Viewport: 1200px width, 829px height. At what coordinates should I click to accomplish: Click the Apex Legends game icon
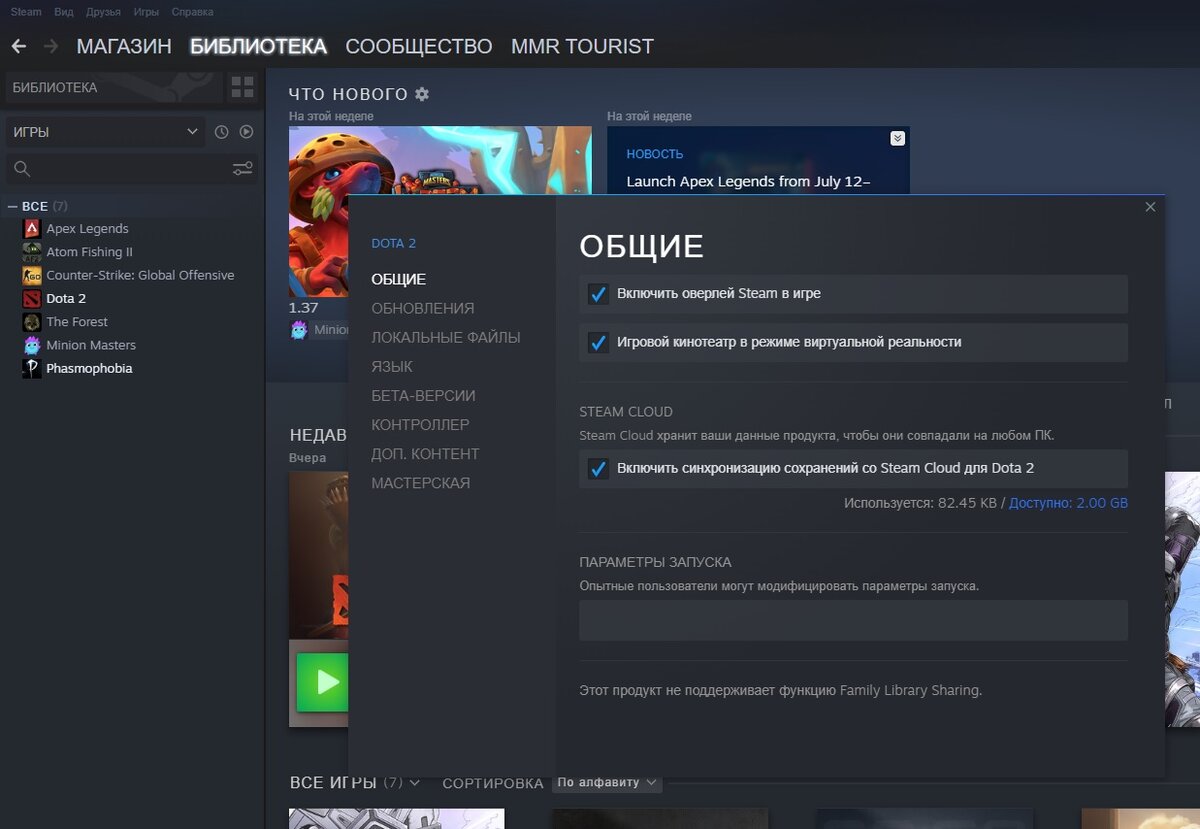(31, 229)
